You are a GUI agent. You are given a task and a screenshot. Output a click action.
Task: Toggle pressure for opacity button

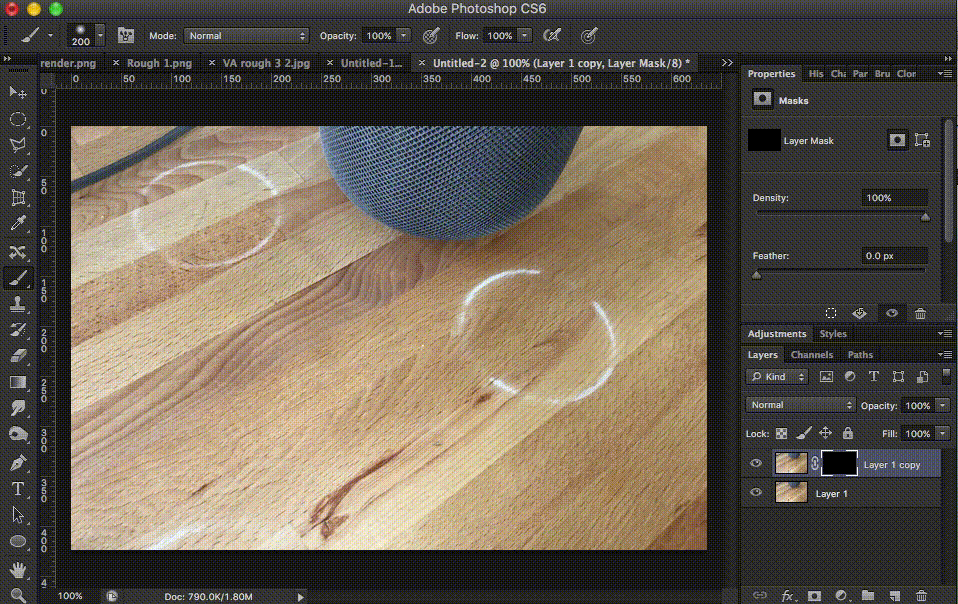point(431,35)
